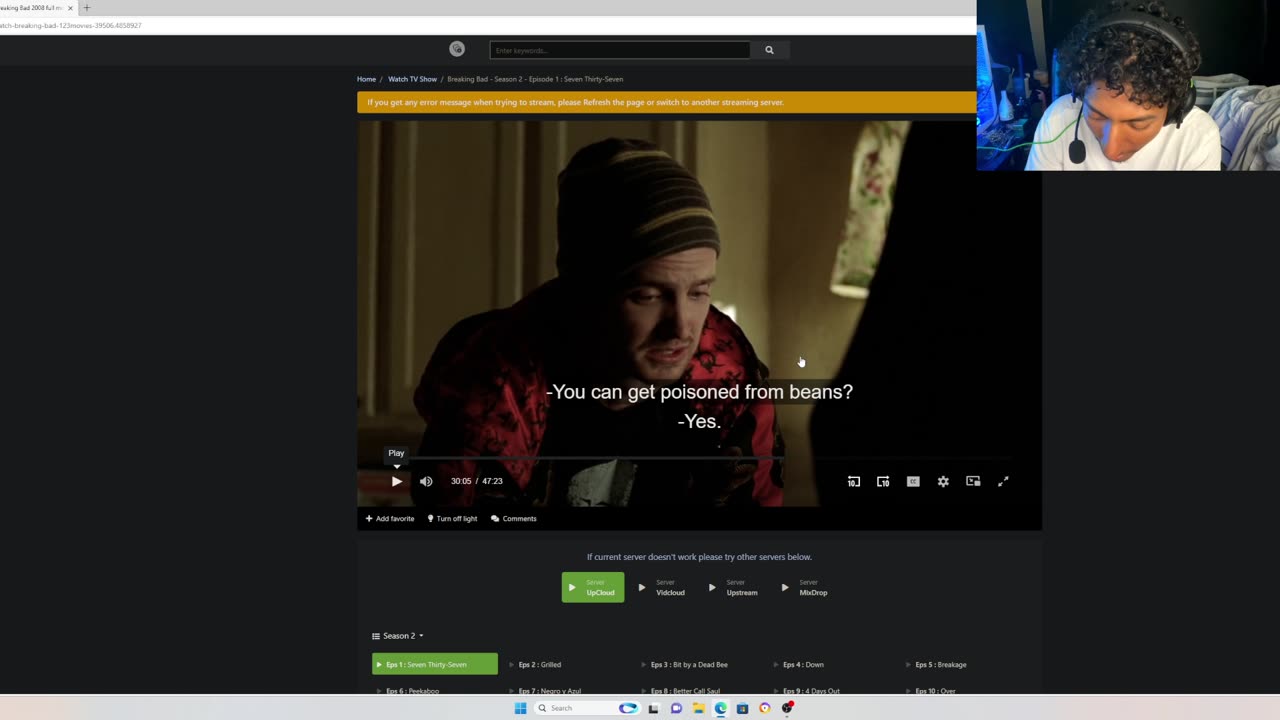Click the episode title breadcrumb text
The width and height of the screenshot is (1280, 720).
[x=535, y=79]
